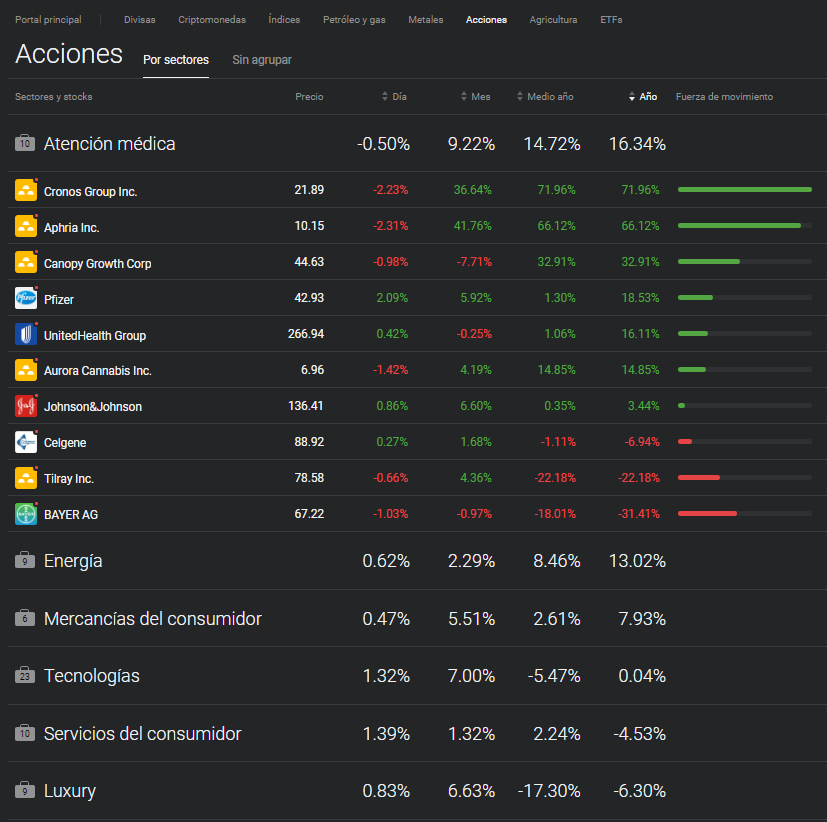This screenshot has width=827, height=822.
Task: Open the Canopy Growth Corp stock page
Action: (x=98, y=263)
